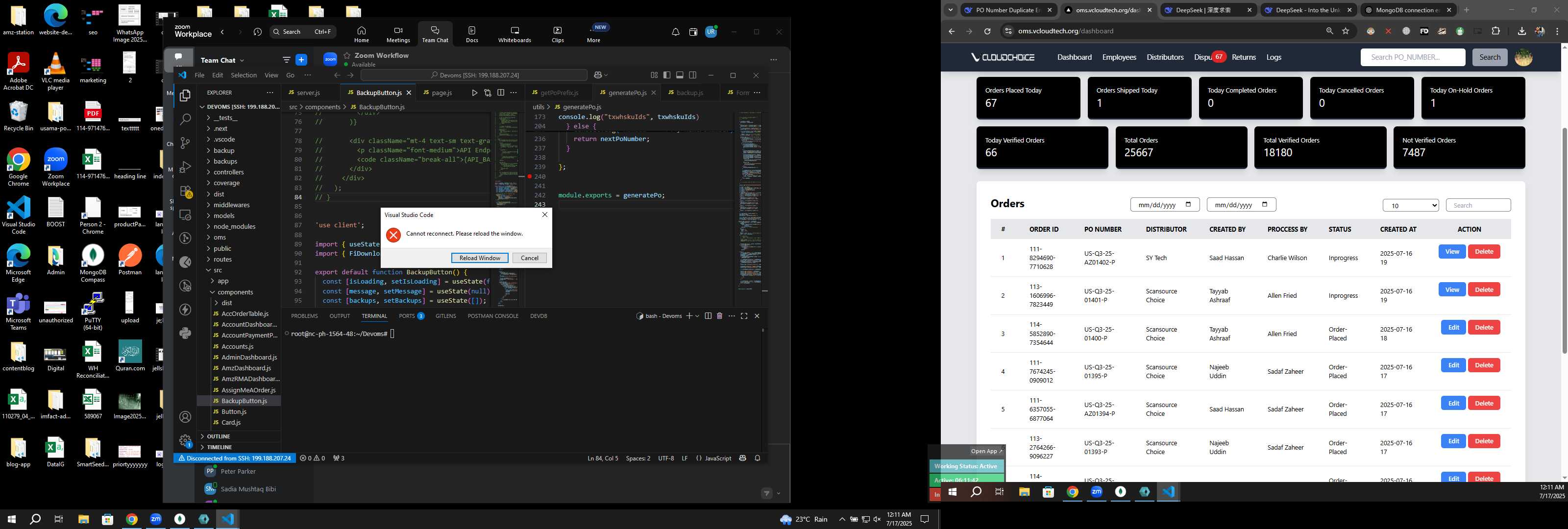This screenshot has width=1568, height=529.
Task: Click Search button in CloudChoice header
Action: coord(1490,57)
